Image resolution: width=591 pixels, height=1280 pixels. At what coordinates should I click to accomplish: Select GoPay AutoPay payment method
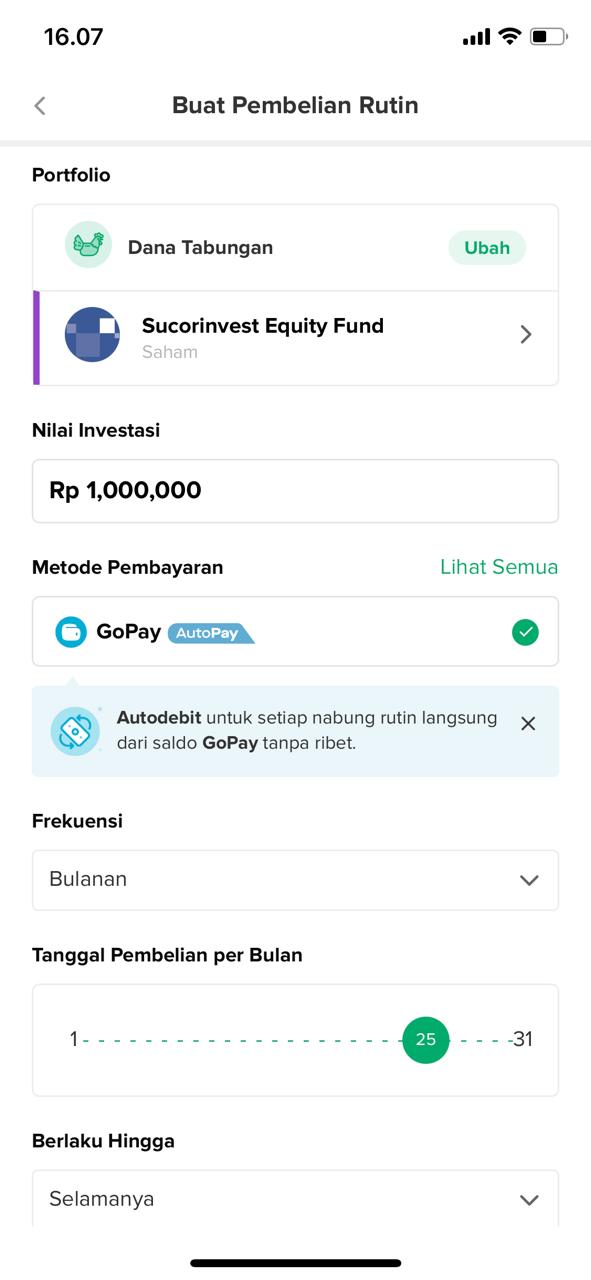(x=295, y=632)
